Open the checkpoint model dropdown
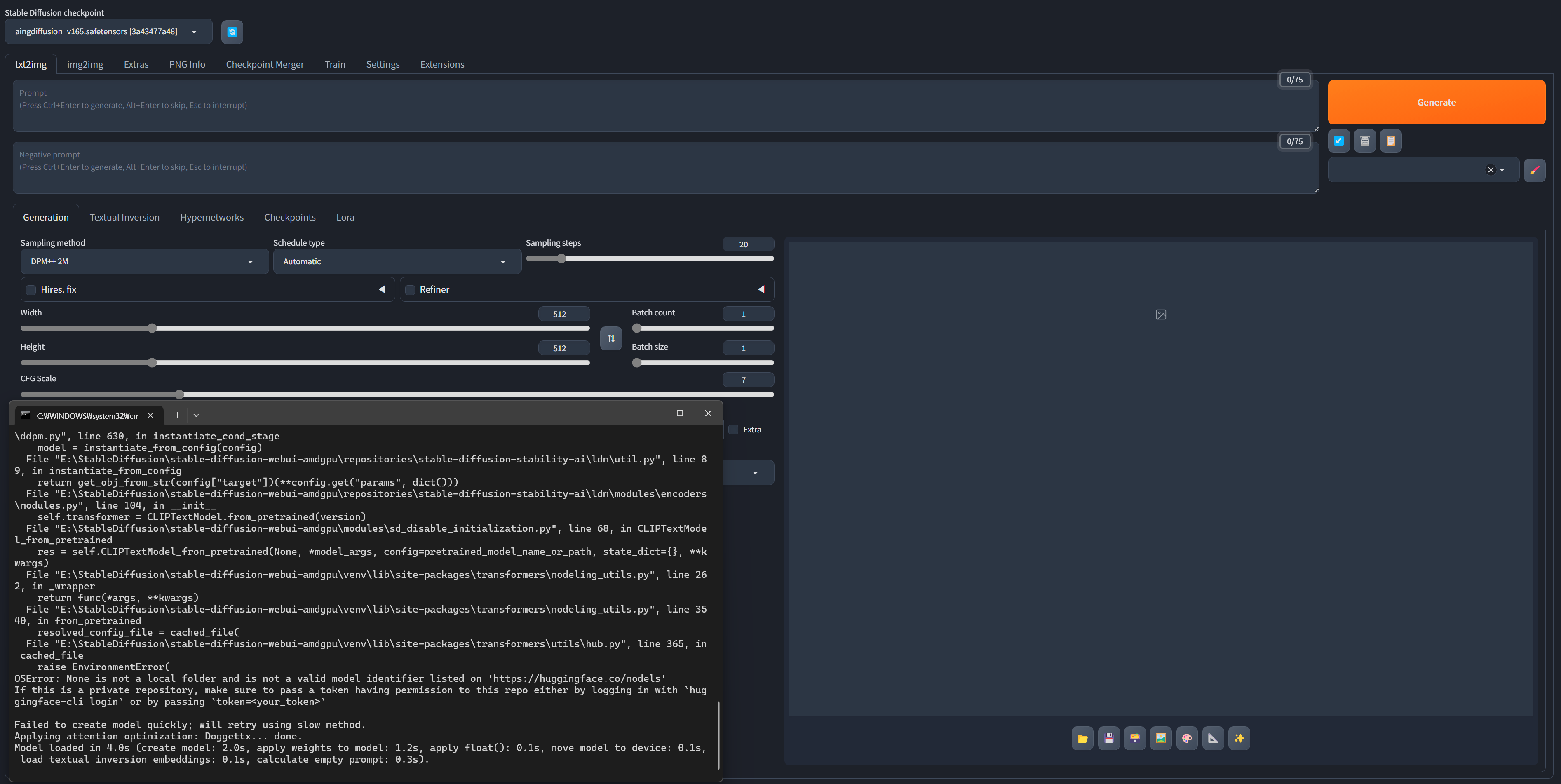The width and height of the screenshot is (1561, 784). point(108,31)
